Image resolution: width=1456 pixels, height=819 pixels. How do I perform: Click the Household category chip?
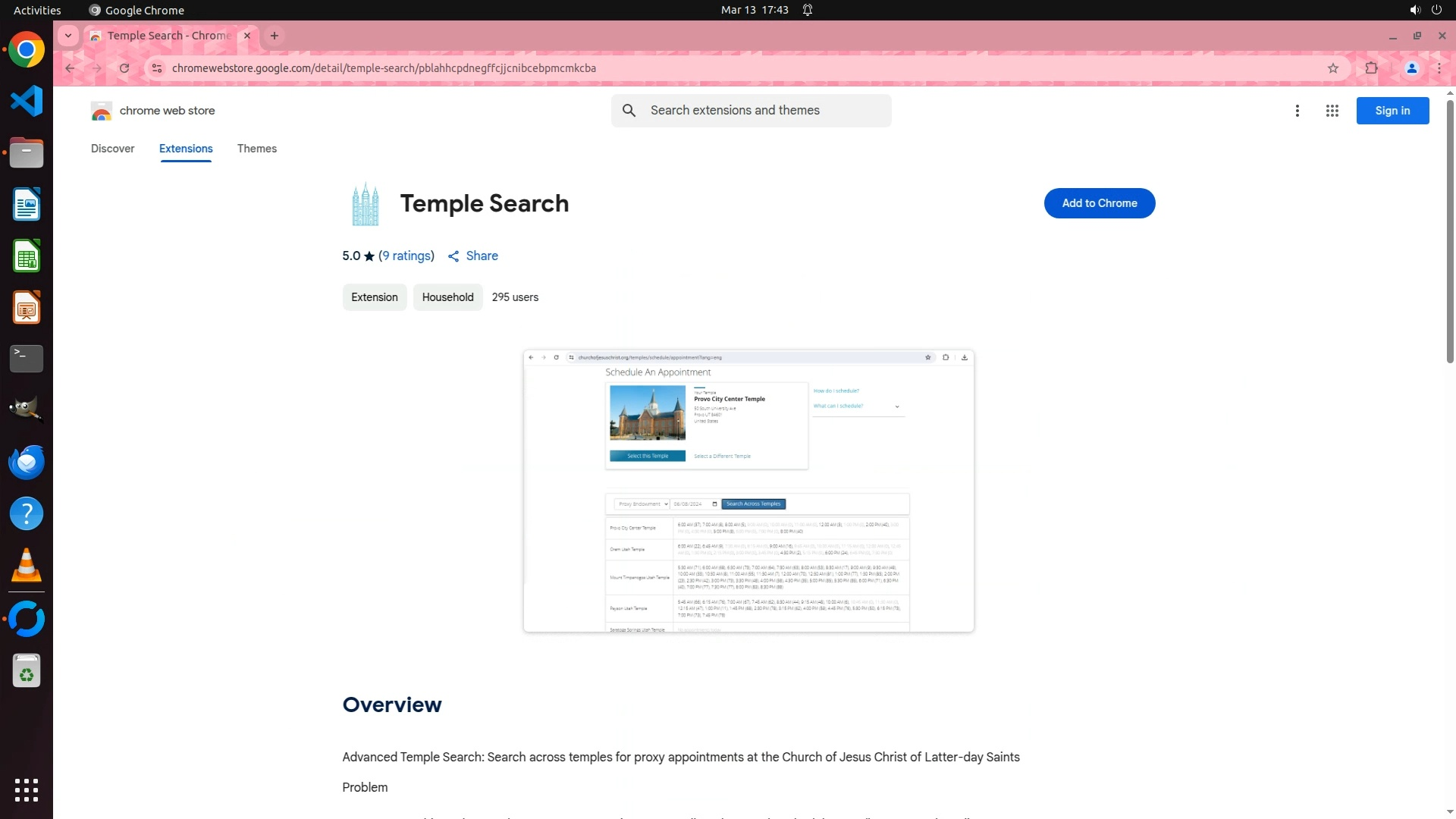[x=447, y=297]
